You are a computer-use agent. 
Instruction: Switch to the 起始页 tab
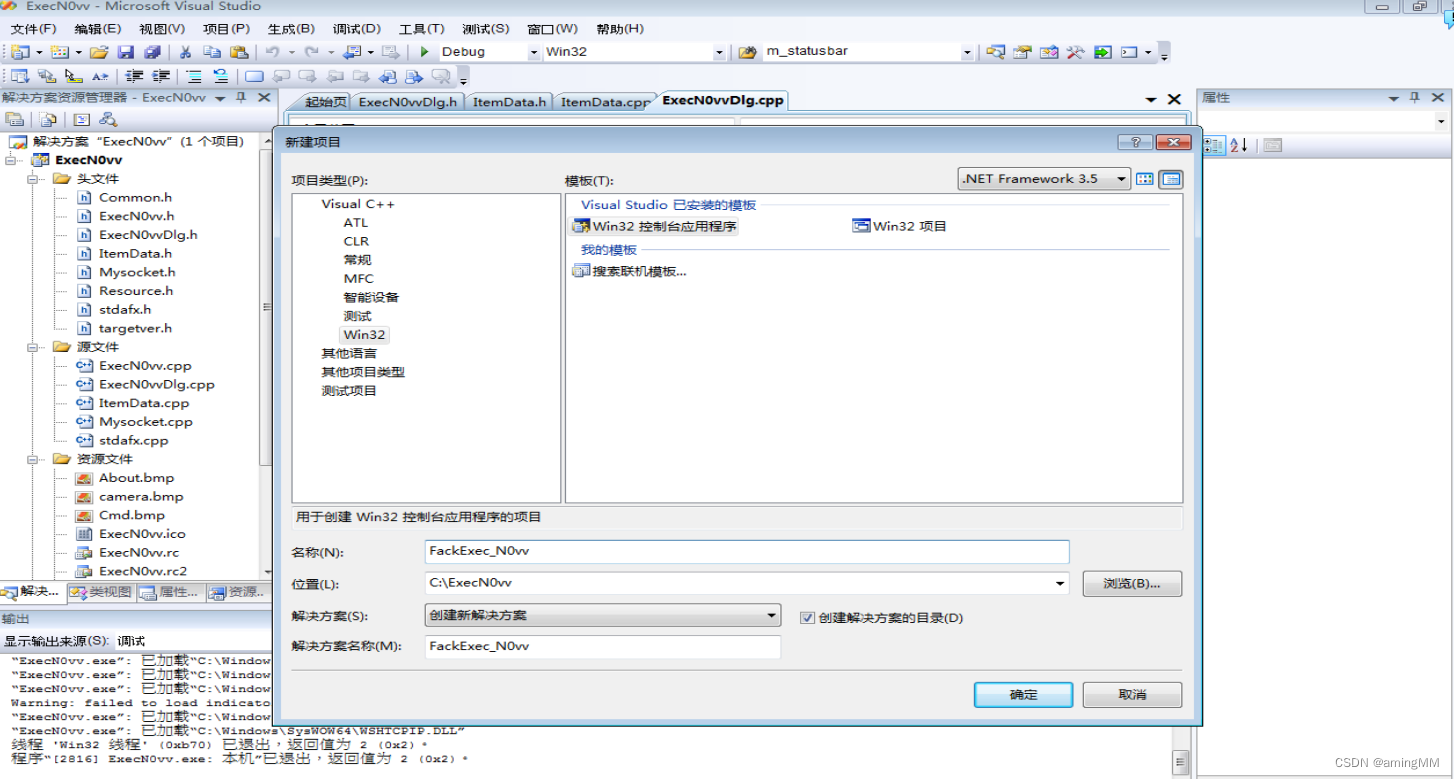coord(326,101)
